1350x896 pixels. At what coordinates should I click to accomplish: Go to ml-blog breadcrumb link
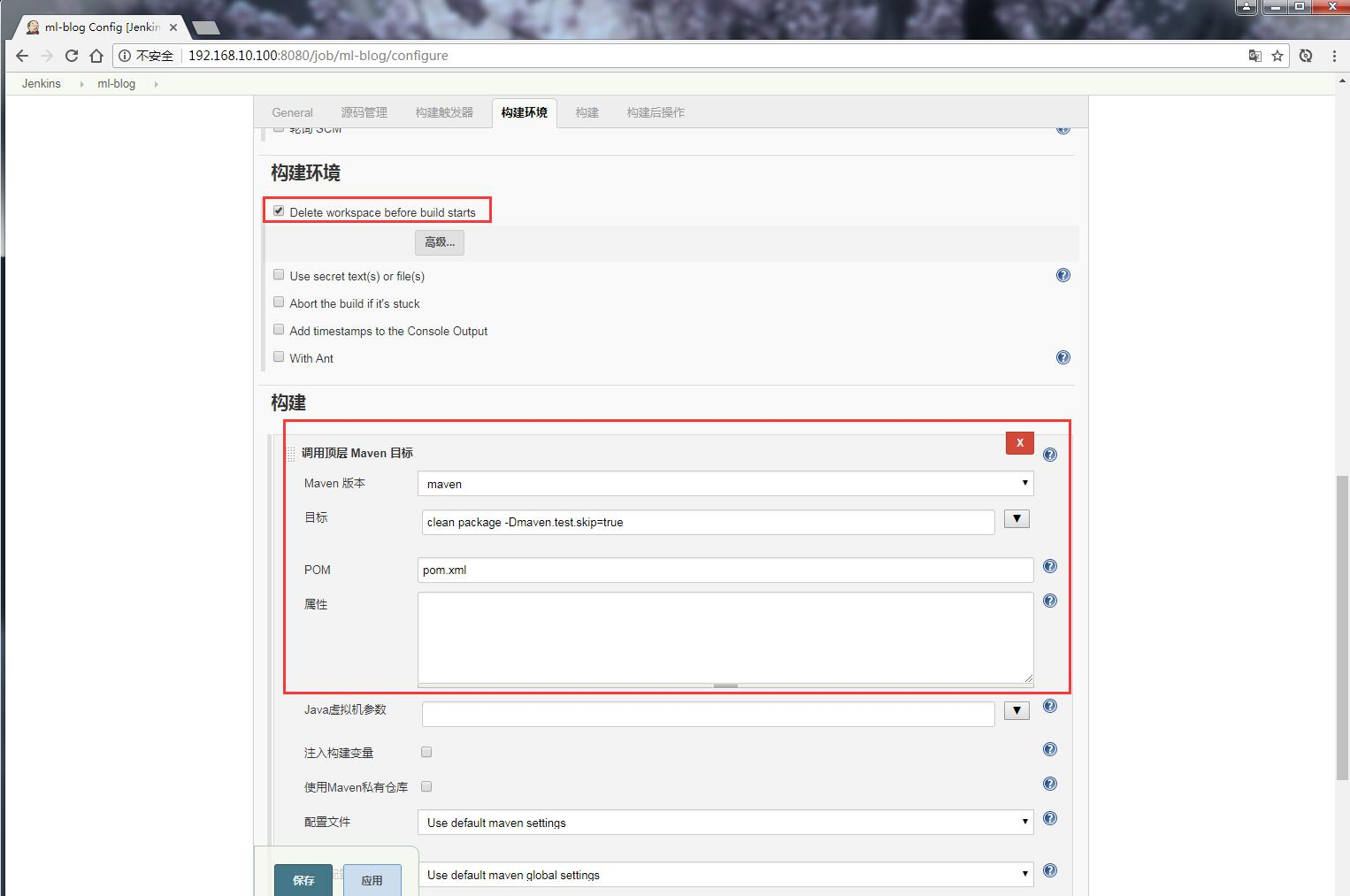click(x=117, y=84)
